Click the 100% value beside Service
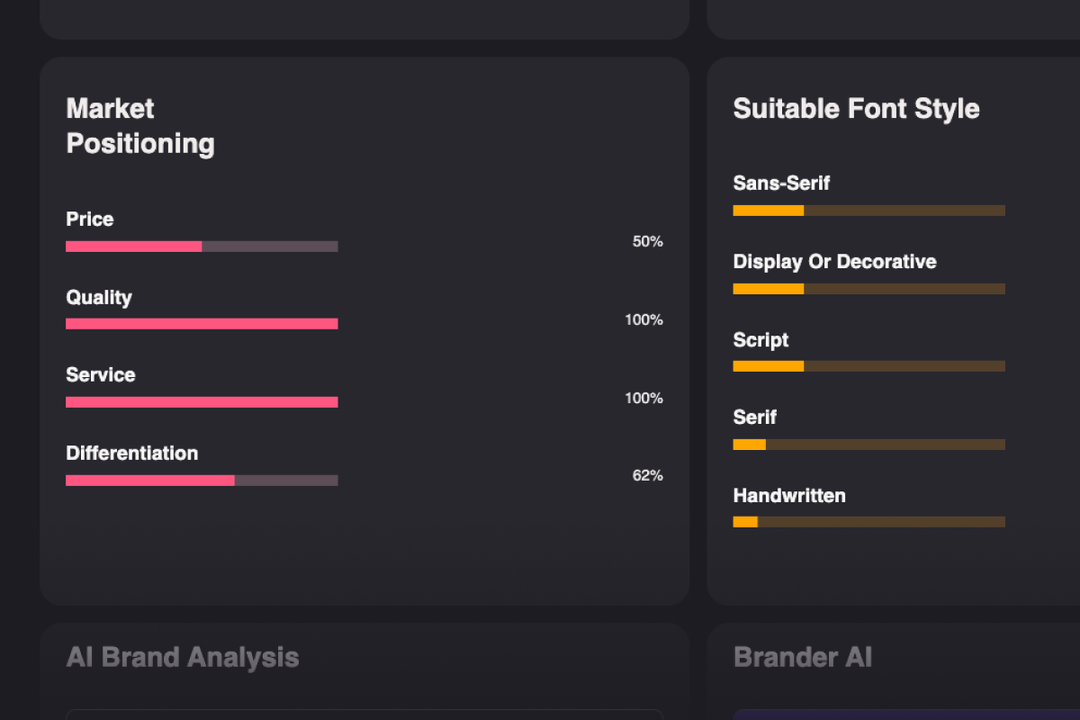The height and width of the screenshot is (720, 1080). coord(644,398)
